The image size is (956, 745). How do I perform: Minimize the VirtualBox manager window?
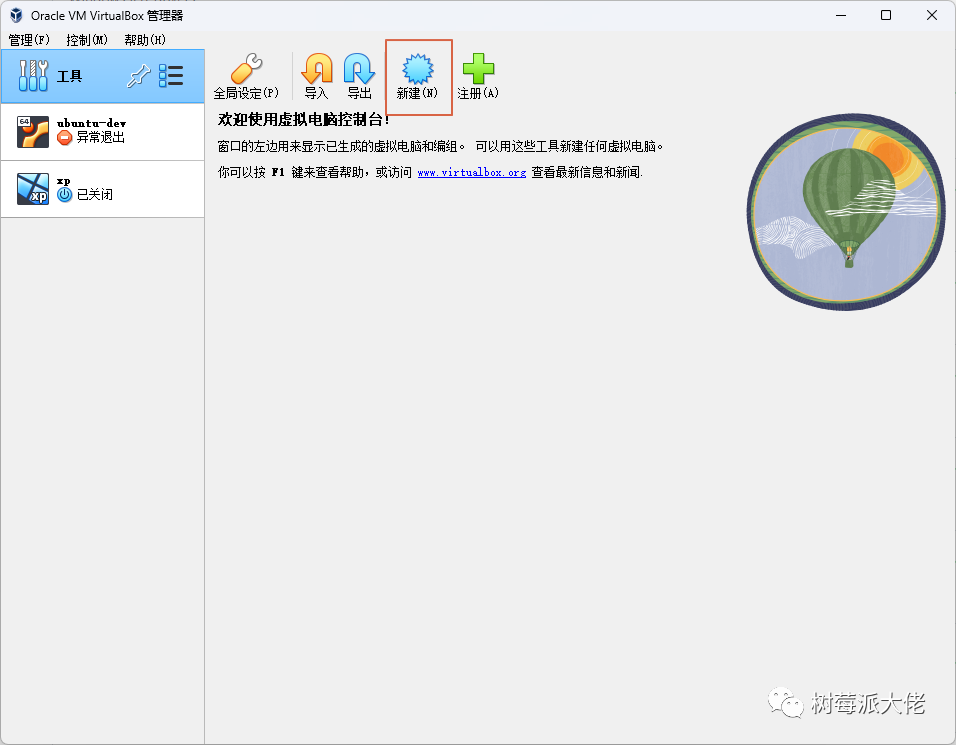point(841,15)
